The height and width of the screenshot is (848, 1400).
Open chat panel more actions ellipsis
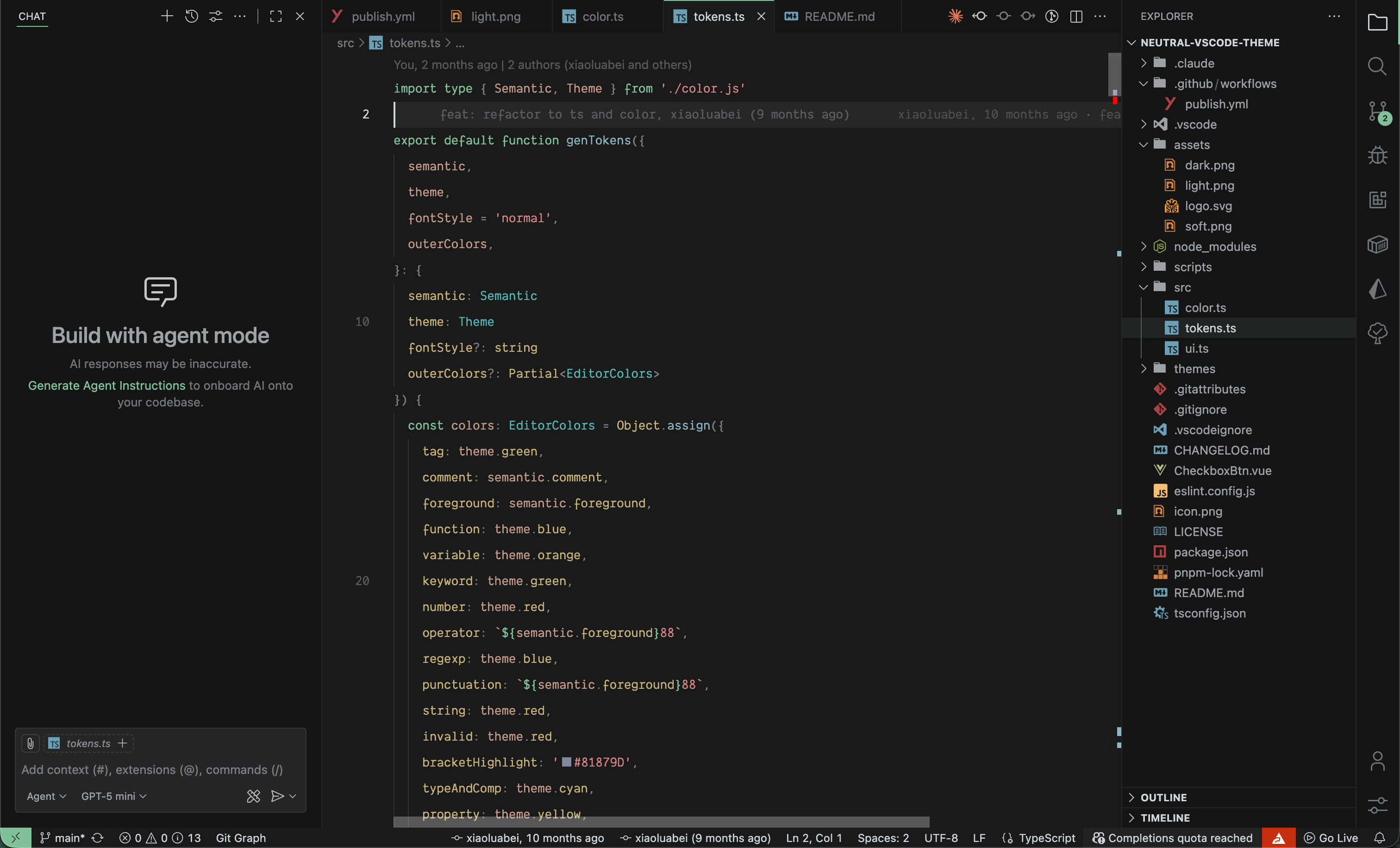coord(240,16)
